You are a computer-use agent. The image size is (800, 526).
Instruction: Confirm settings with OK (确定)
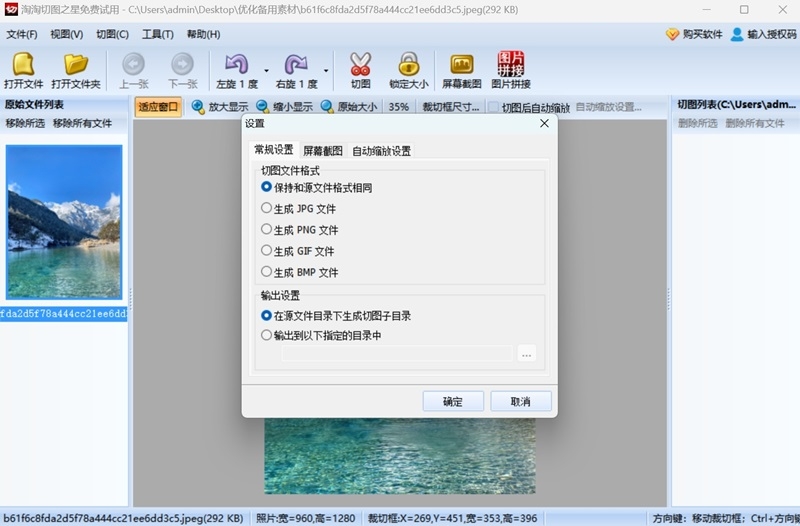453,401
